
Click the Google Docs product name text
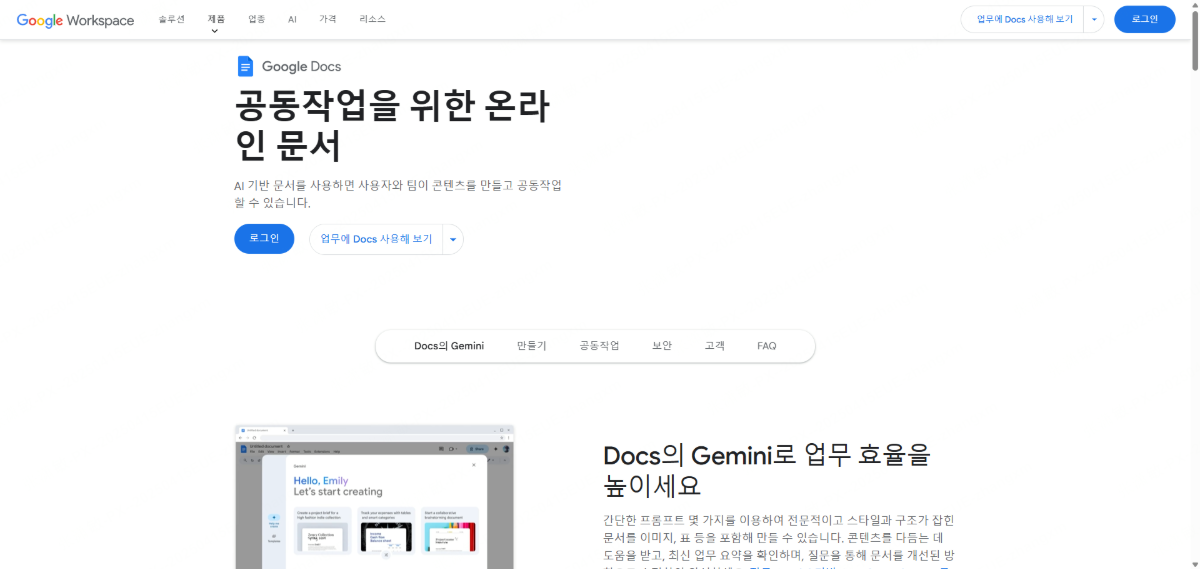click(301, 66)
